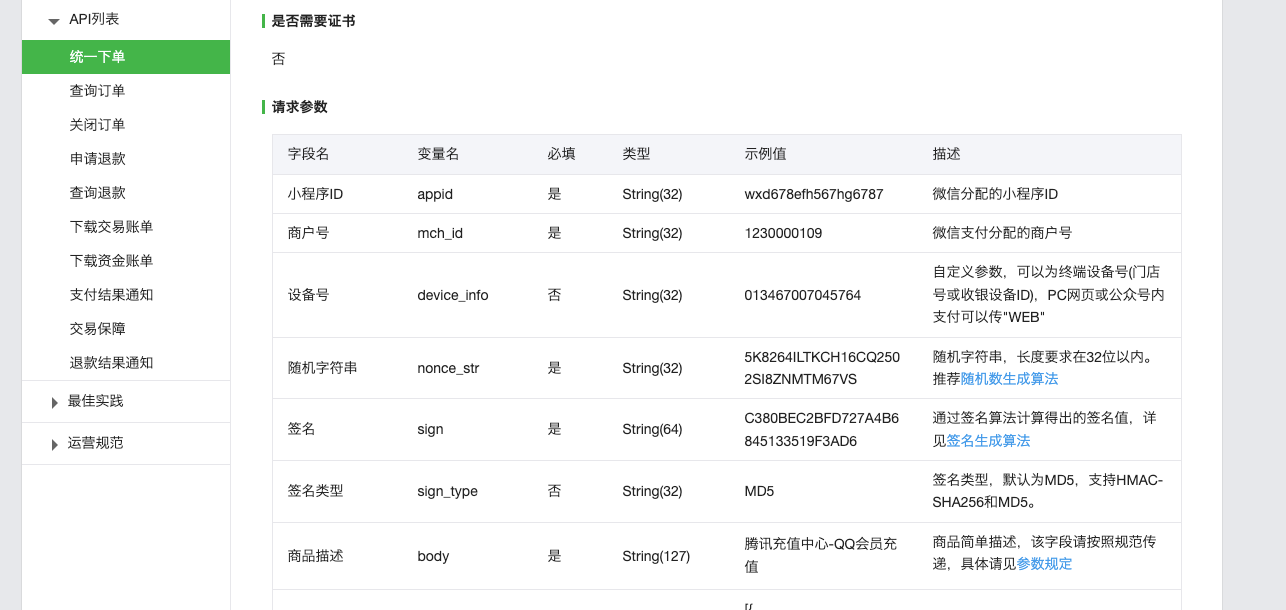The width and height of the screenshot is (1286, 610).
Task: Follow the 参数规定 link
Action: 1044,564
